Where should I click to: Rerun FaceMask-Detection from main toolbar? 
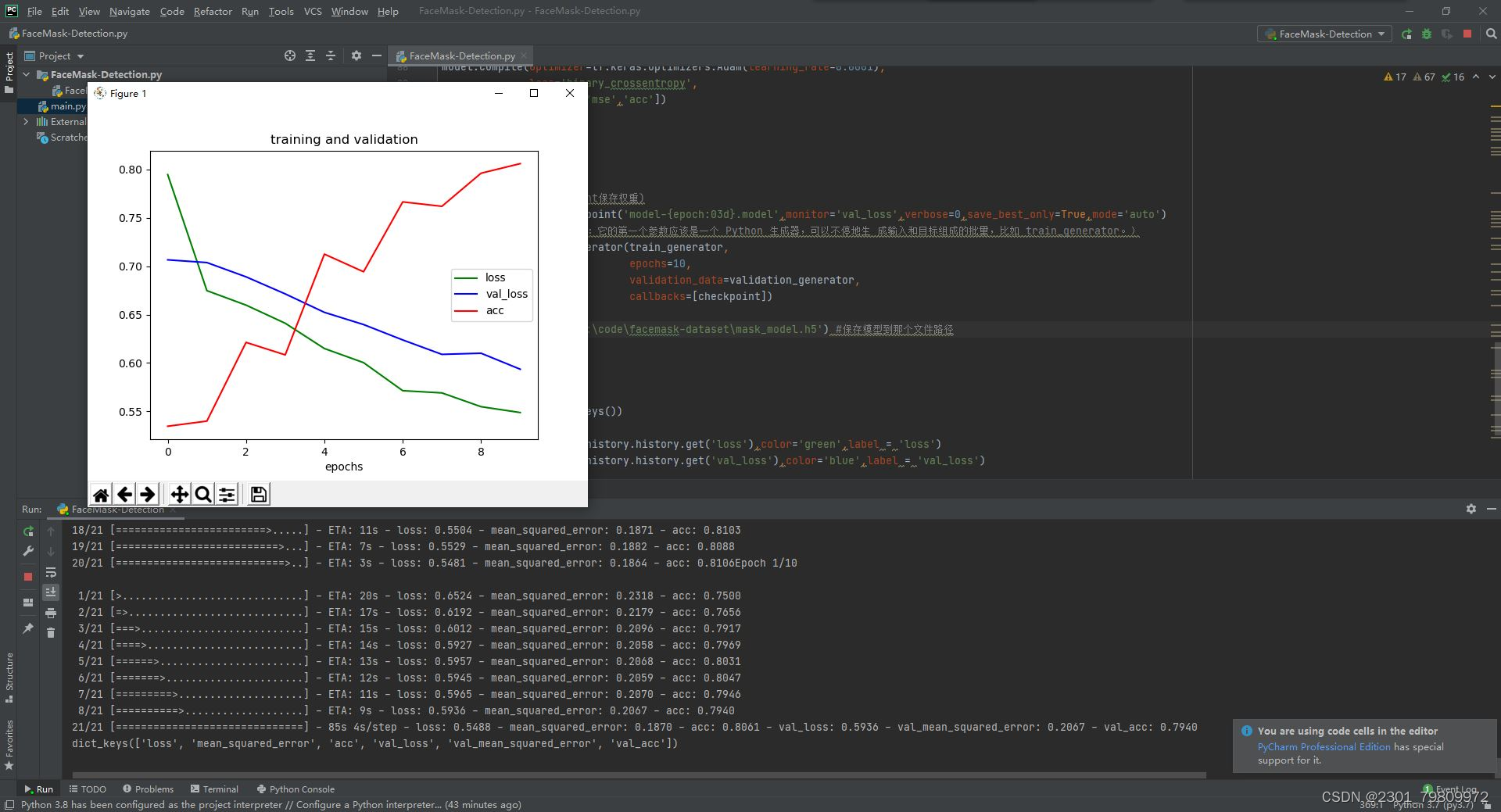coord(1407,34)
